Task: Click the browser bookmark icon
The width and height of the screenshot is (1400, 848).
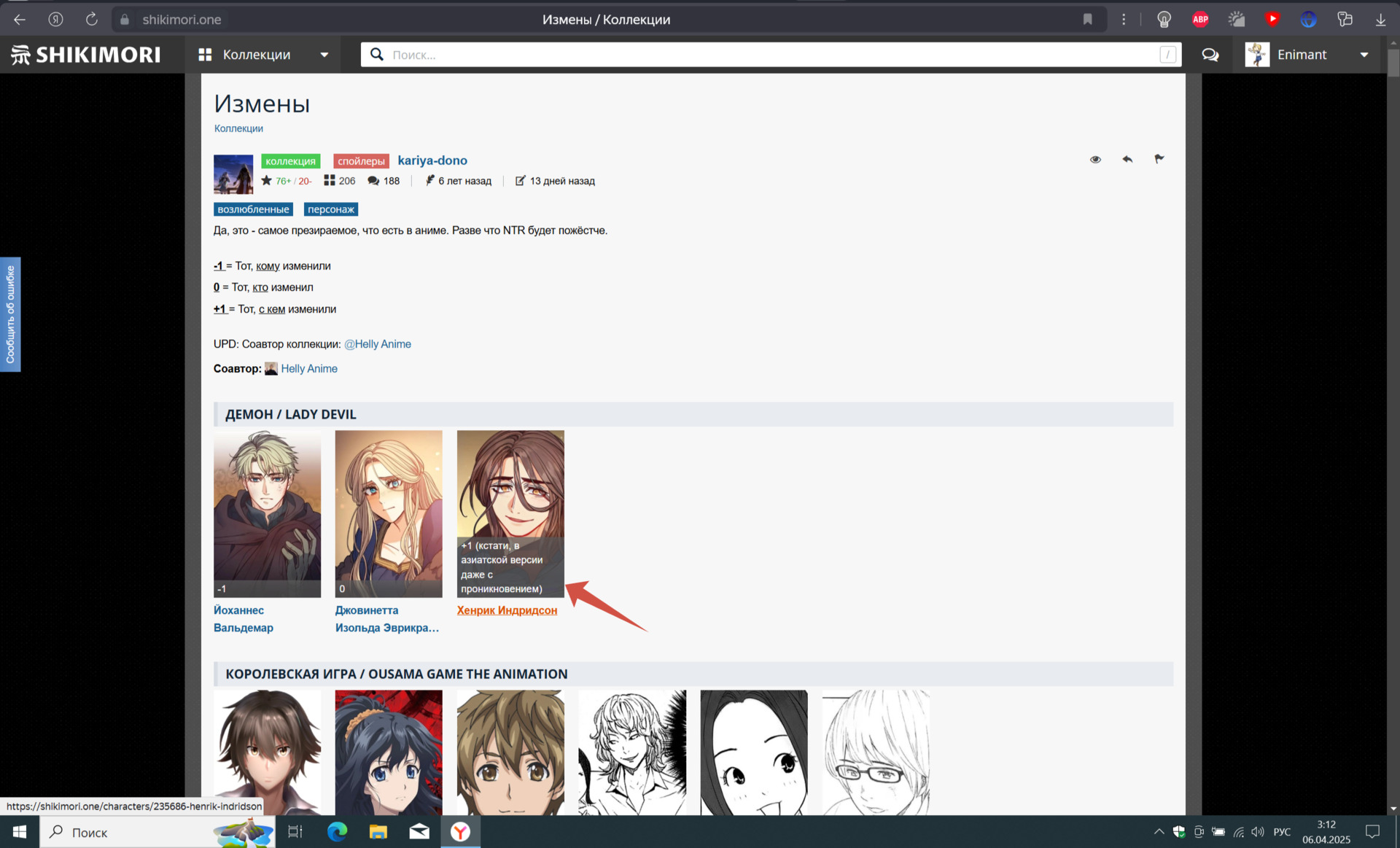Action: [1088, 20]
